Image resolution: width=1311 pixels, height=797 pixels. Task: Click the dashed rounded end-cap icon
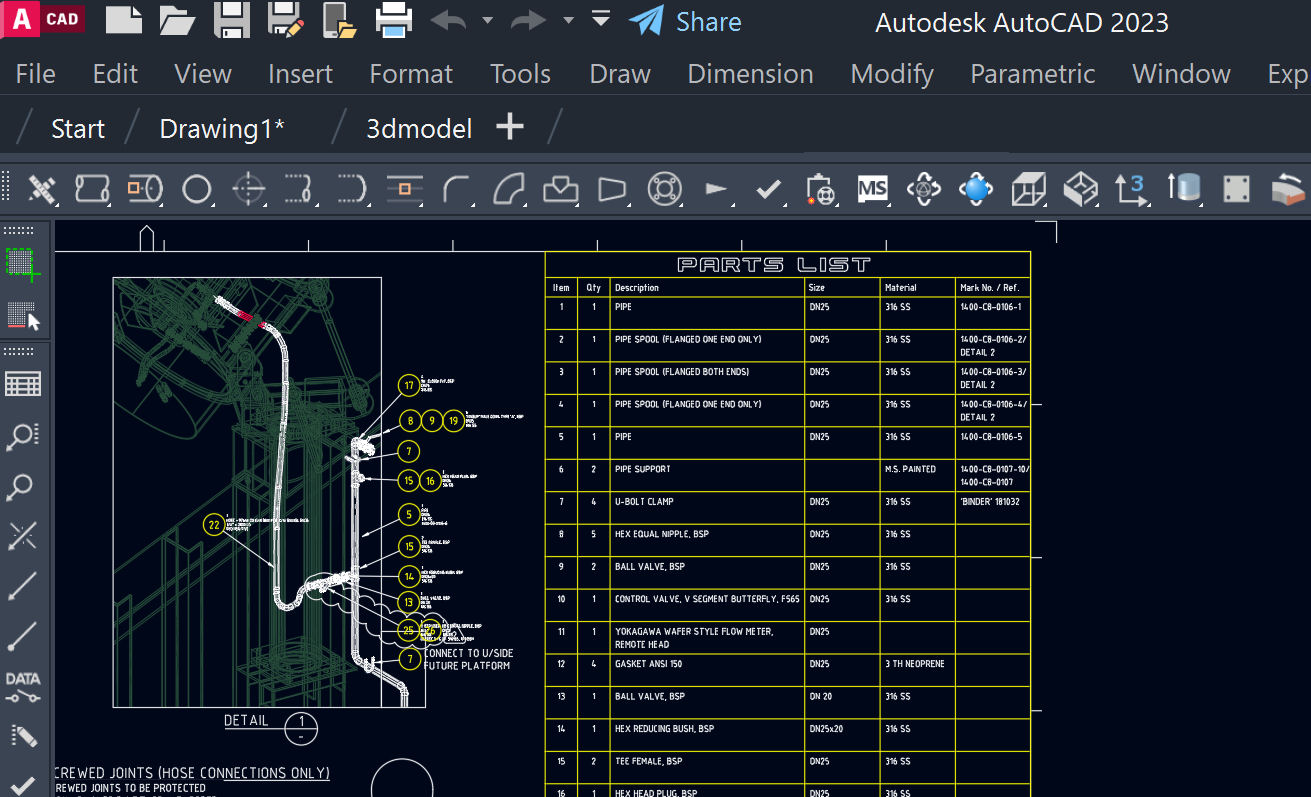pyautogui.click(x=352, y=188)
